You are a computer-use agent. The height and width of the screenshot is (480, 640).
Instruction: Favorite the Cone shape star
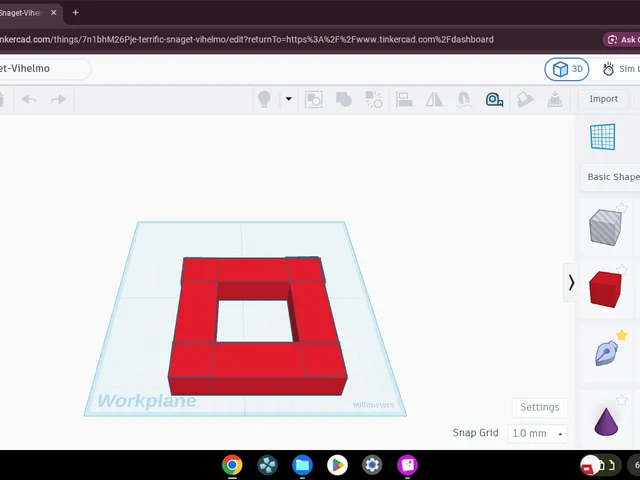621,400
